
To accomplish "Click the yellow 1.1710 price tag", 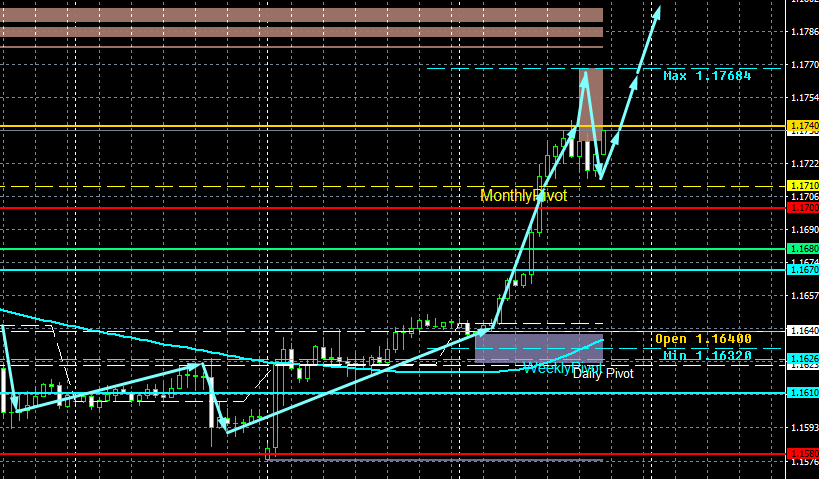I will (x=802, y=186).
